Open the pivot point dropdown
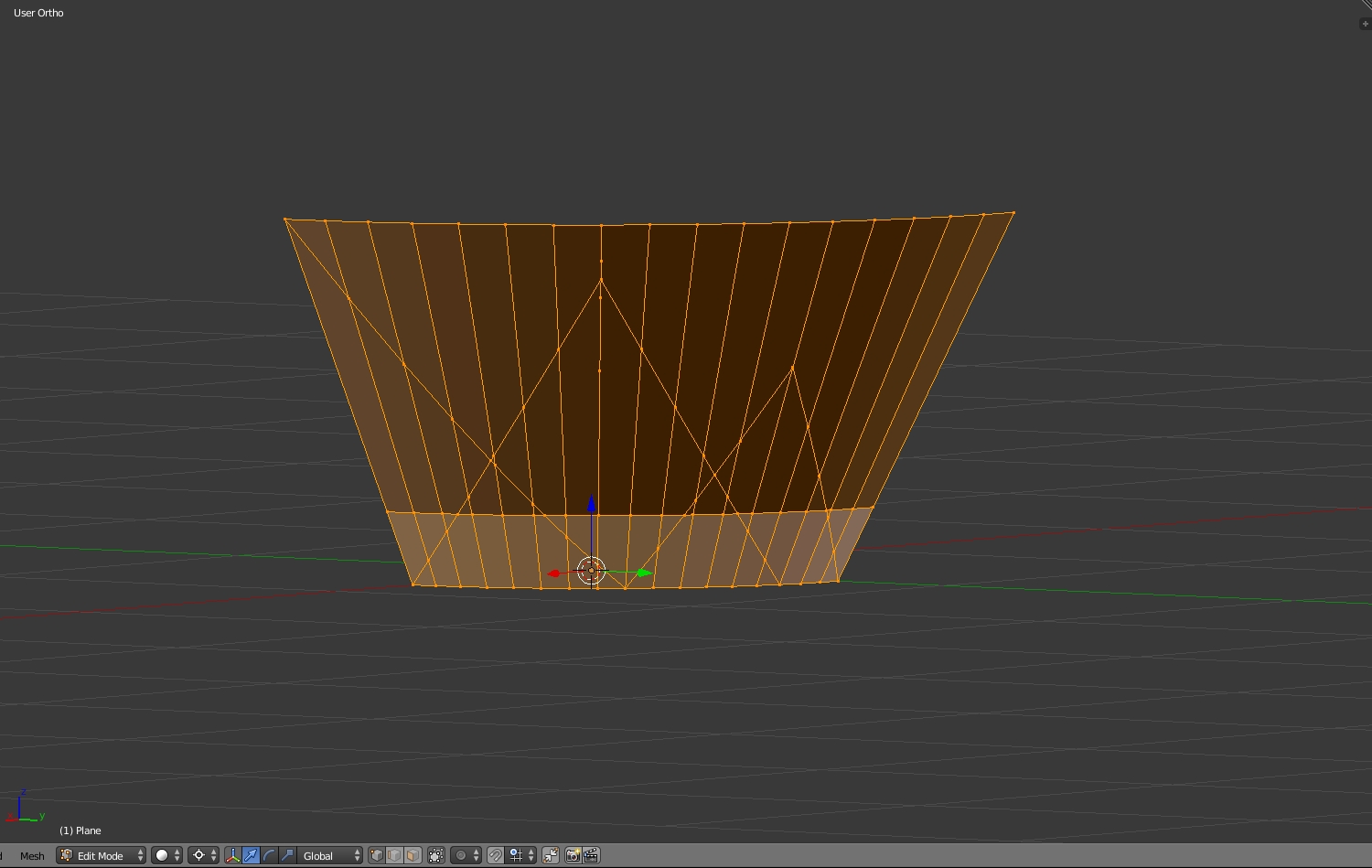 click(x=203, y=855)
